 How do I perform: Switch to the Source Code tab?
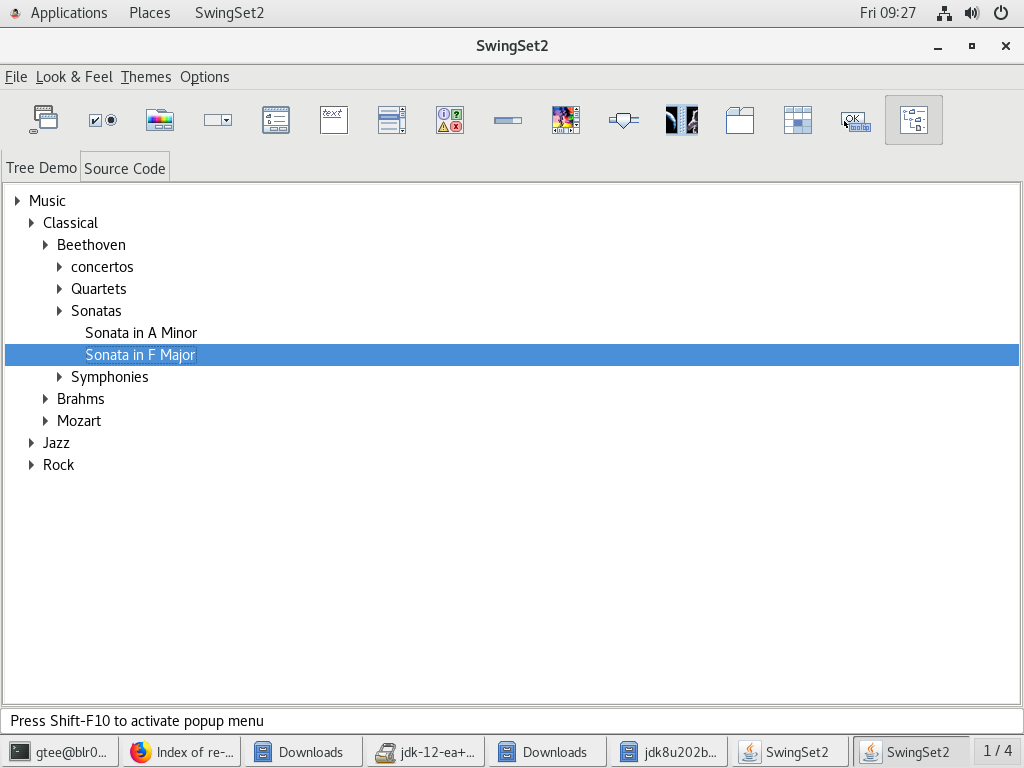(125, 168)
